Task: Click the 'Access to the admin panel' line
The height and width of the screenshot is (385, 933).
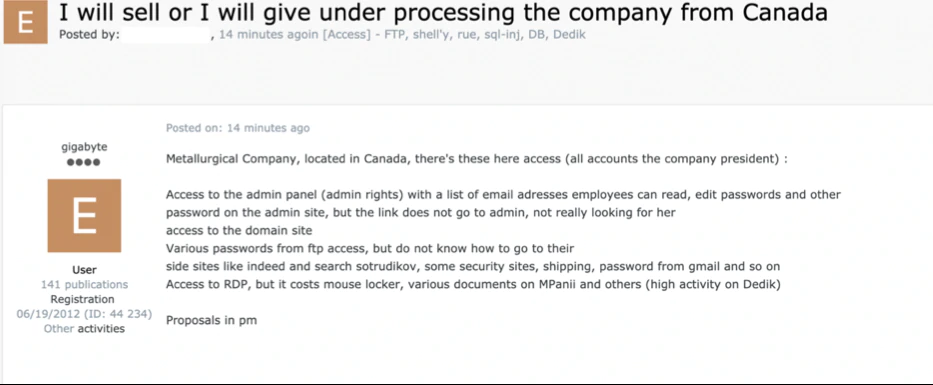Action: [503, 195]
